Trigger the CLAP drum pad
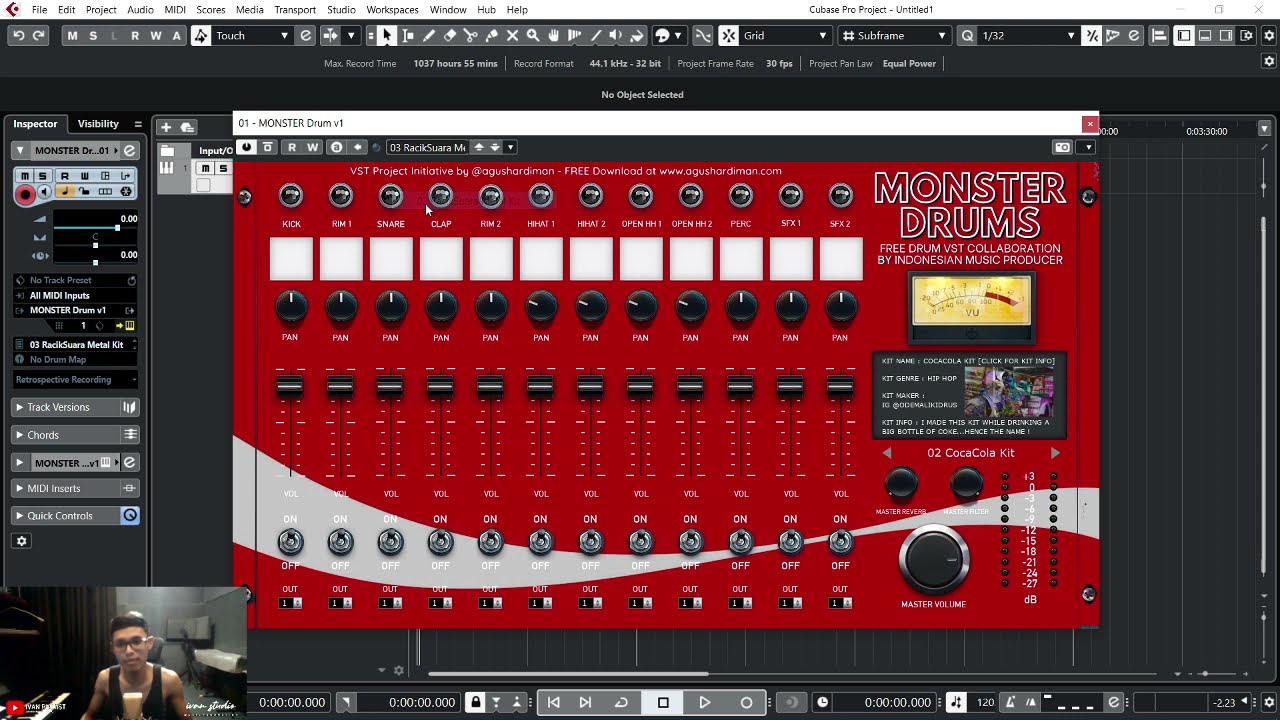The height and width of the screenshot is (720, 1280). pos(441,260)
